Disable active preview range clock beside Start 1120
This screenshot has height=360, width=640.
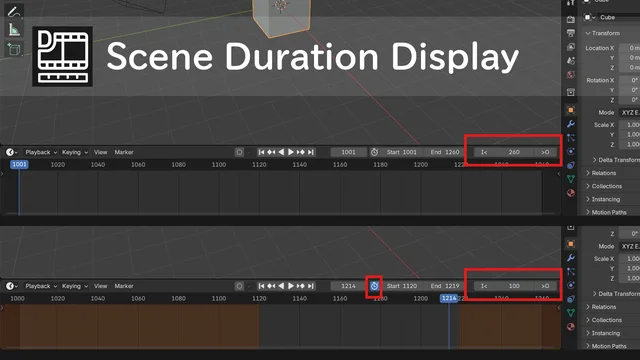(x=374, y=286)
